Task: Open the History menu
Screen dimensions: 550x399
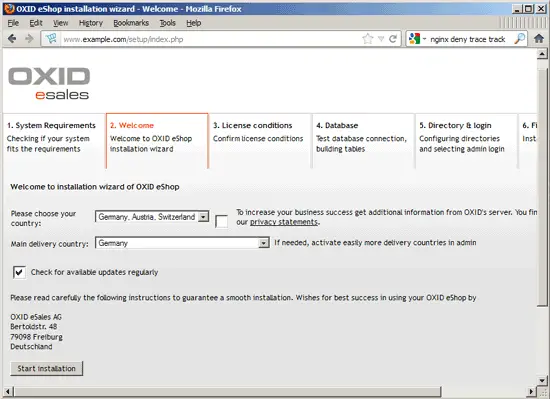Action: tap(91, 23)
